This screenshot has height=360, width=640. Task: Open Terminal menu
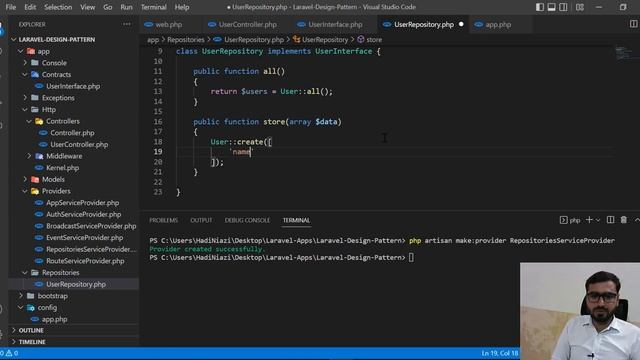153,7
